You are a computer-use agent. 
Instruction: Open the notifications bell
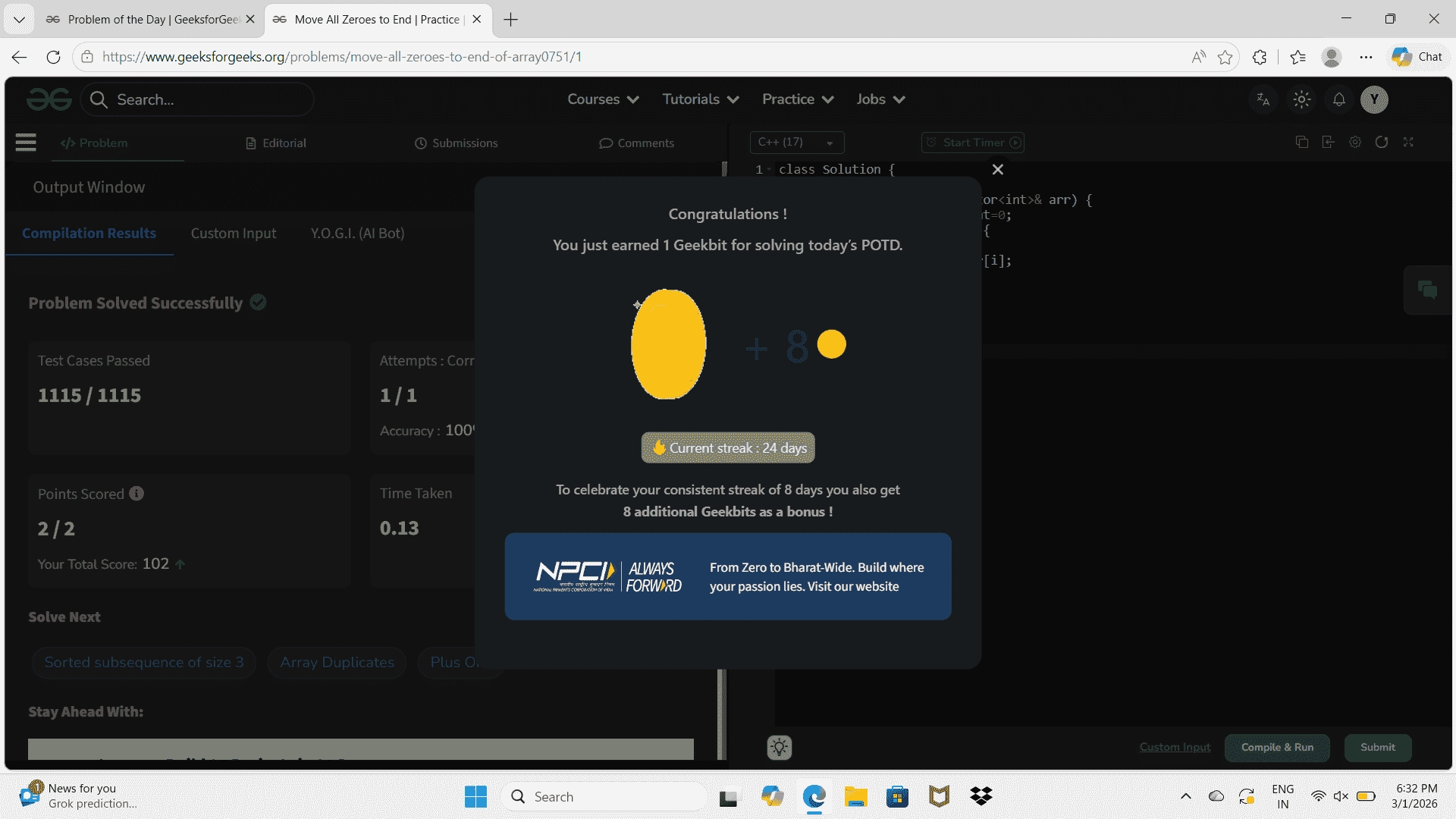click(x=1339, y=99)
